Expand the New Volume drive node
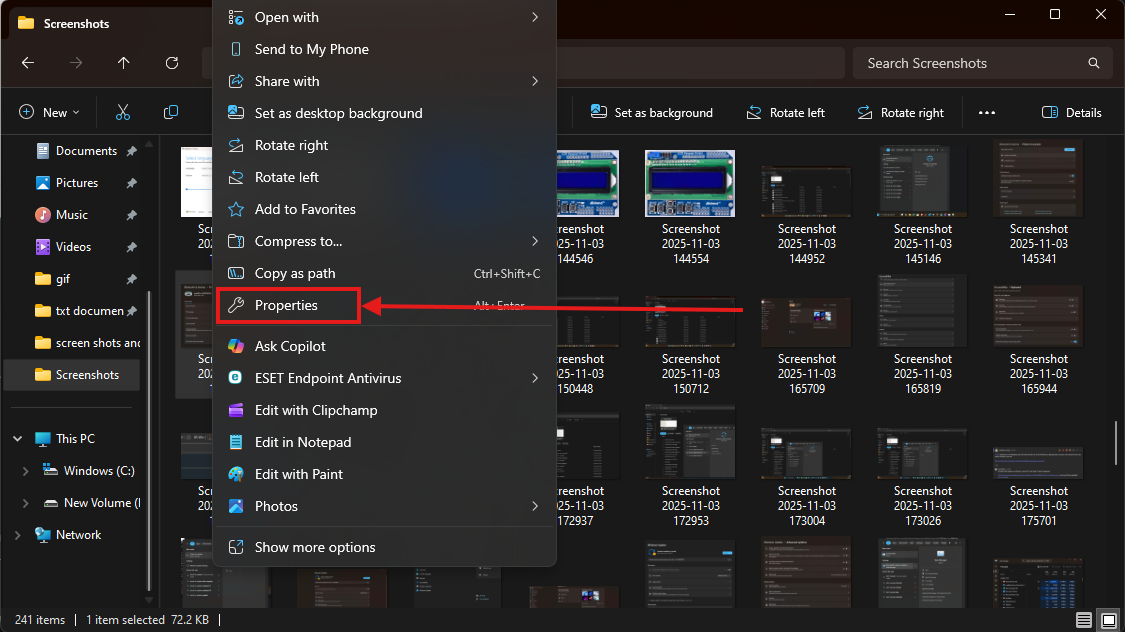 (26, 504)
